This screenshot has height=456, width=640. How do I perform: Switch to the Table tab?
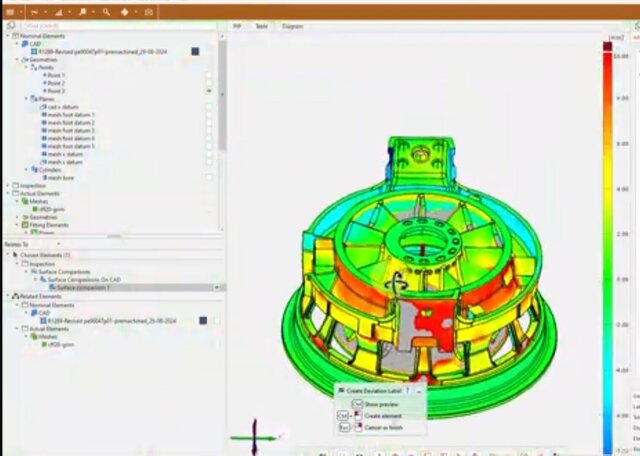point(261,26)
